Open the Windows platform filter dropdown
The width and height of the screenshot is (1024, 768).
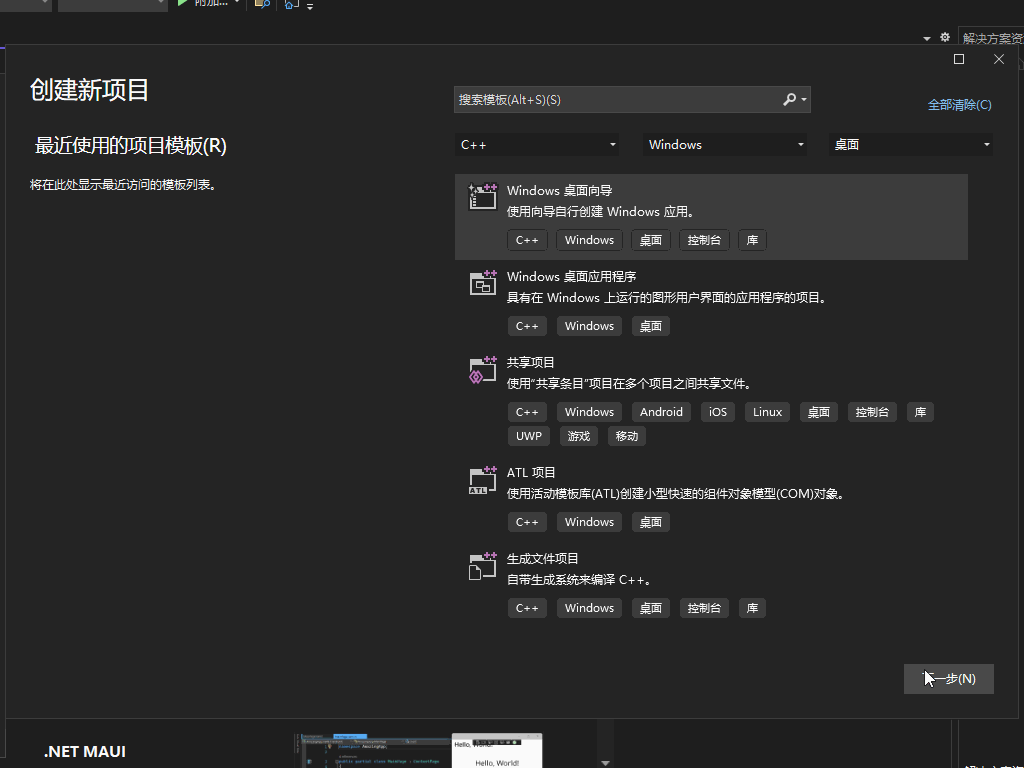click(725, 144)
